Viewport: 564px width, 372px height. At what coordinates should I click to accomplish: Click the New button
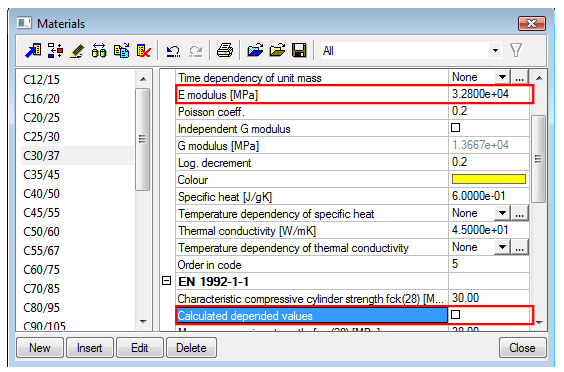(x=40, y=348)
